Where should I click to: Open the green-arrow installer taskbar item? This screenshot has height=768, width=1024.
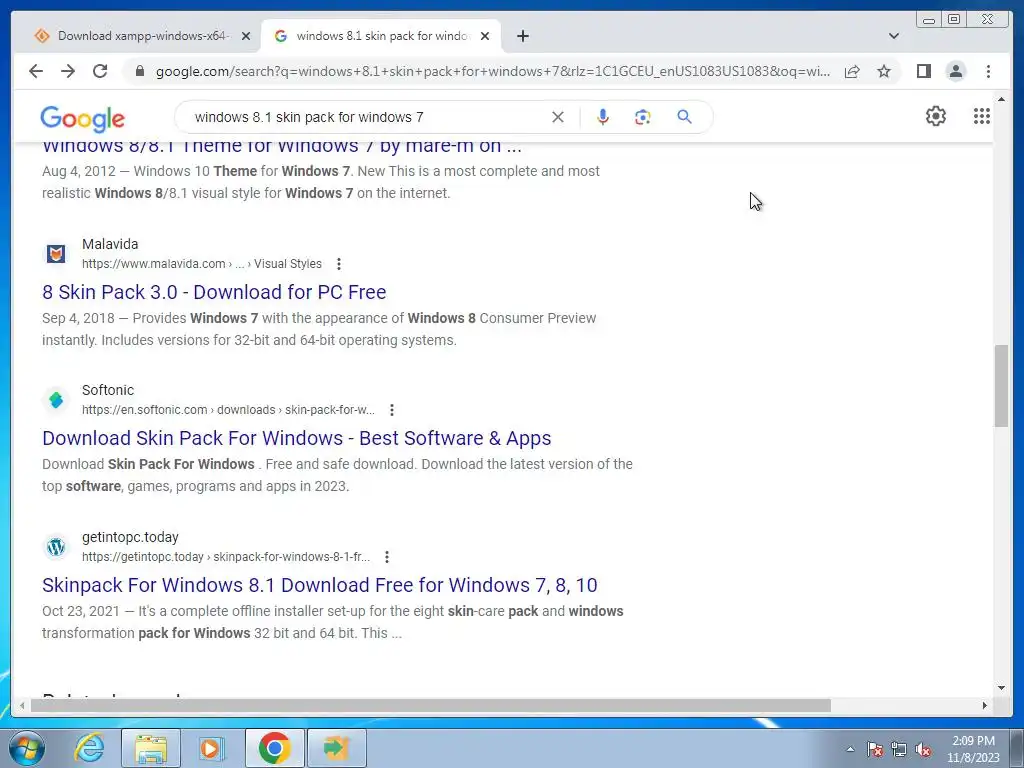click(x=336, y=748)
